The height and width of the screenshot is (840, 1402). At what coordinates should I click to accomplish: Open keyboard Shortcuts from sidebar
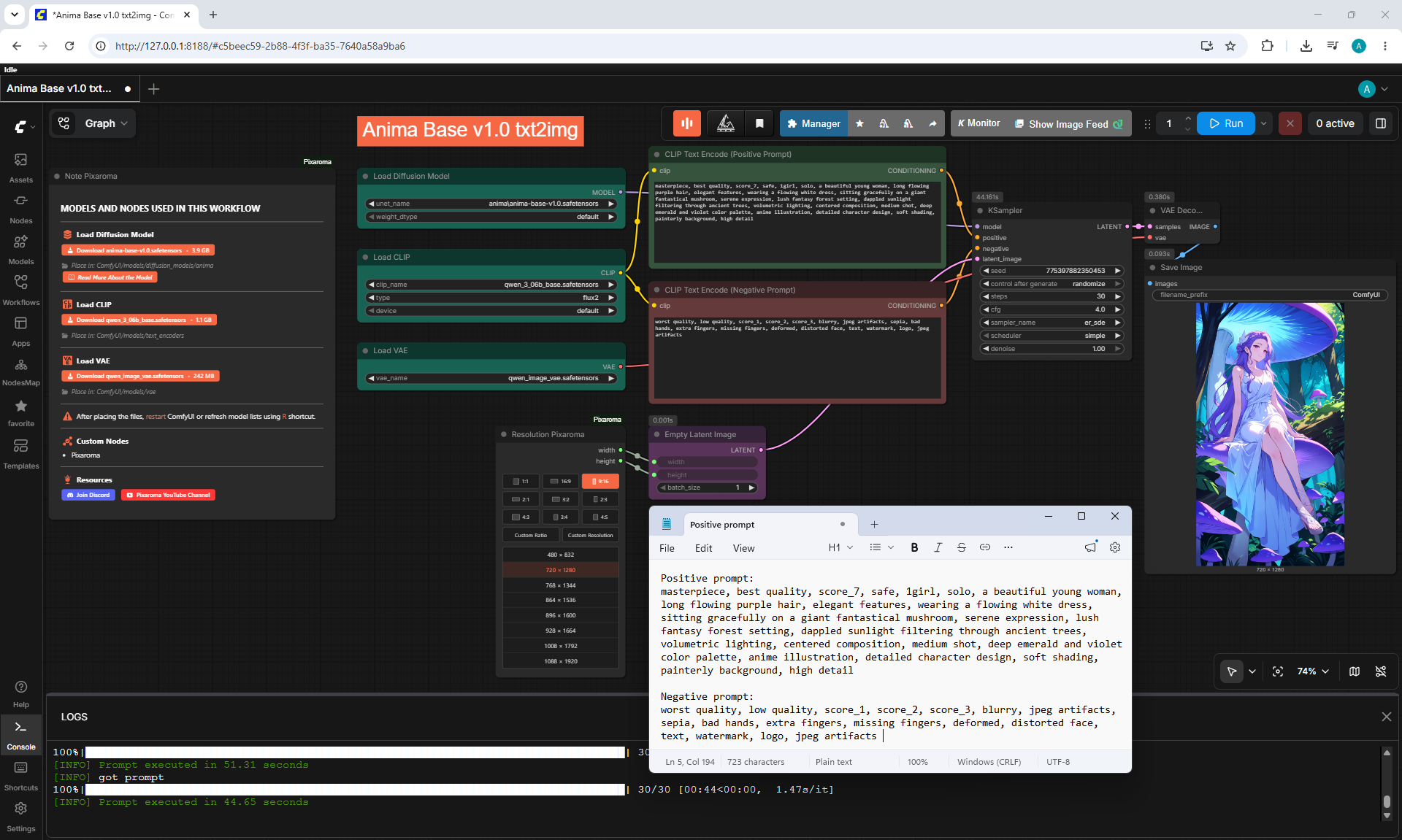pyautogui.click(x=21, y=776)
